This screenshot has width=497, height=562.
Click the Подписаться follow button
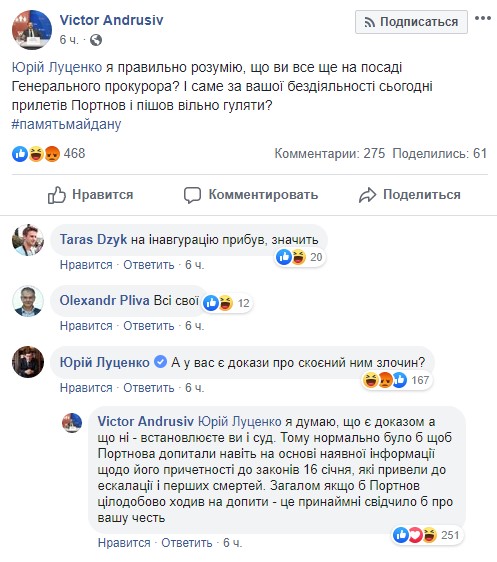(x=411, y=22)
